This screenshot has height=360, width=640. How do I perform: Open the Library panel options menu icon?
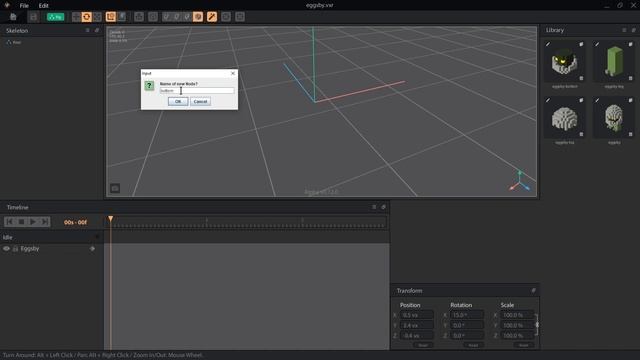[624, 30]
